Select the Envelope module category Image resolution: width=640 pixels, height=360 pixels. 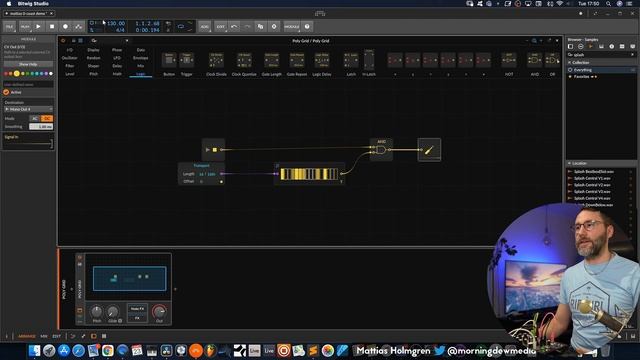point(140,58)
